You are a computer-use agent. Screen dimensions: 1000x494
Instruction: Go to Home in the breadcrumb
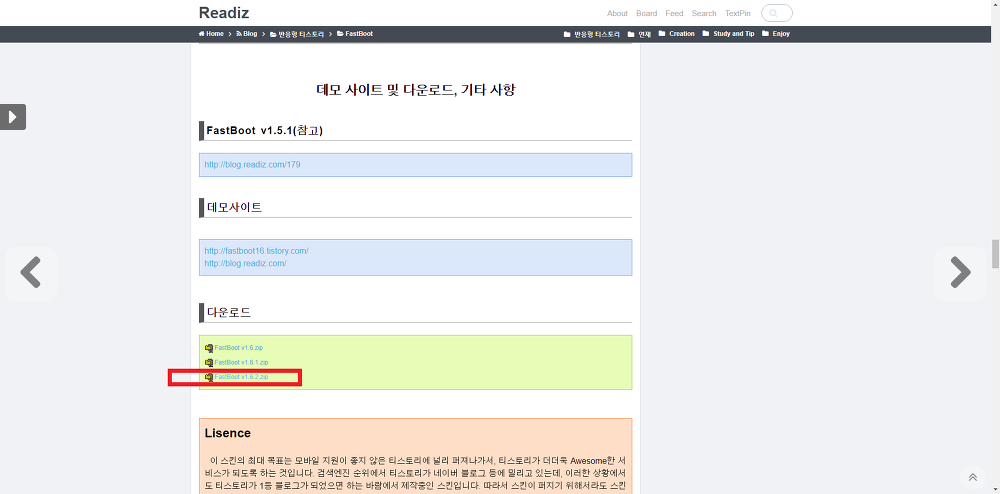click(x=211, y=34)
